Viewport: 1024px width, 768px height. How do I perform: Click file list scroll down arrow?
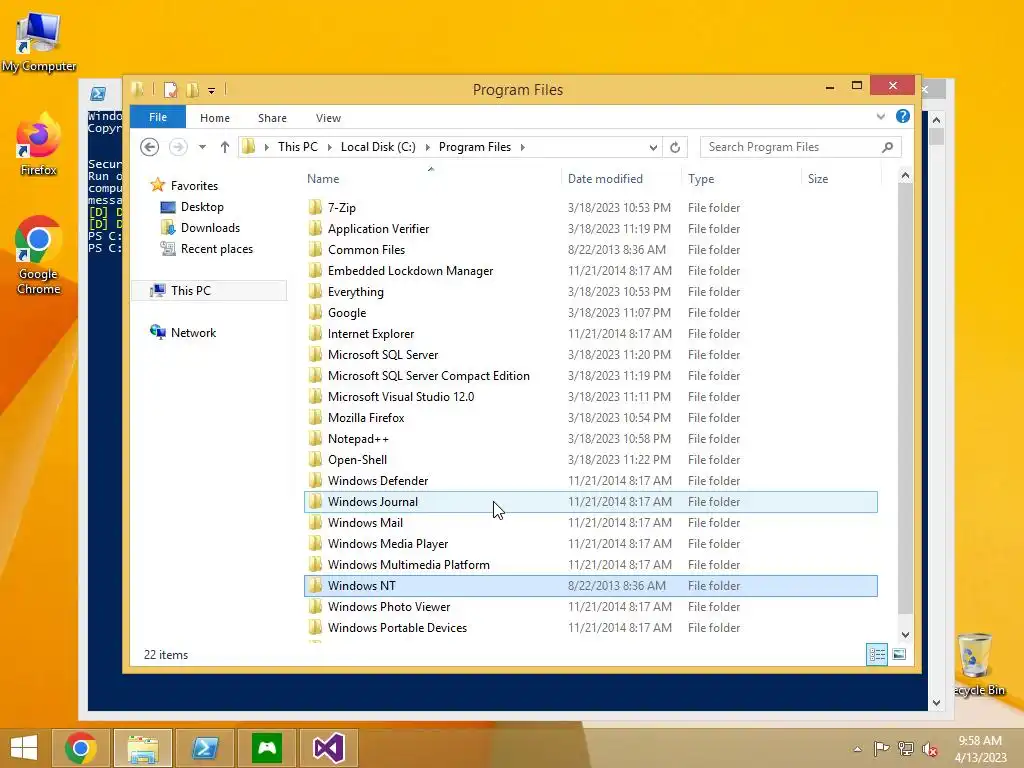(x=905, y=635)
